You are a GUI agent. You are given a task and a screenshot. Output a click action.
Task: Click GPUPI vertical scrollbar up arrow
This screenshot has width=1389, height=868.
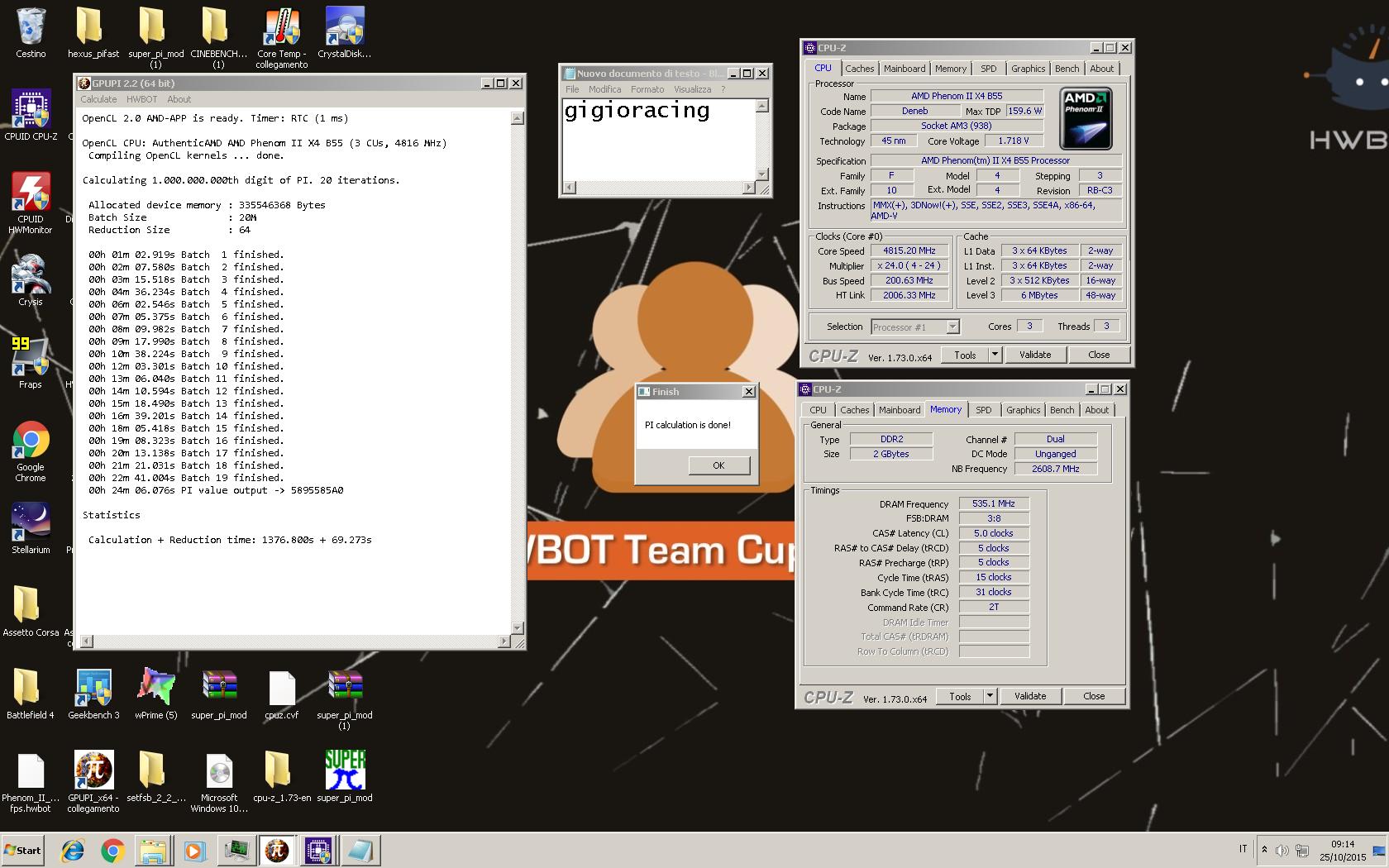coord(518,117)
